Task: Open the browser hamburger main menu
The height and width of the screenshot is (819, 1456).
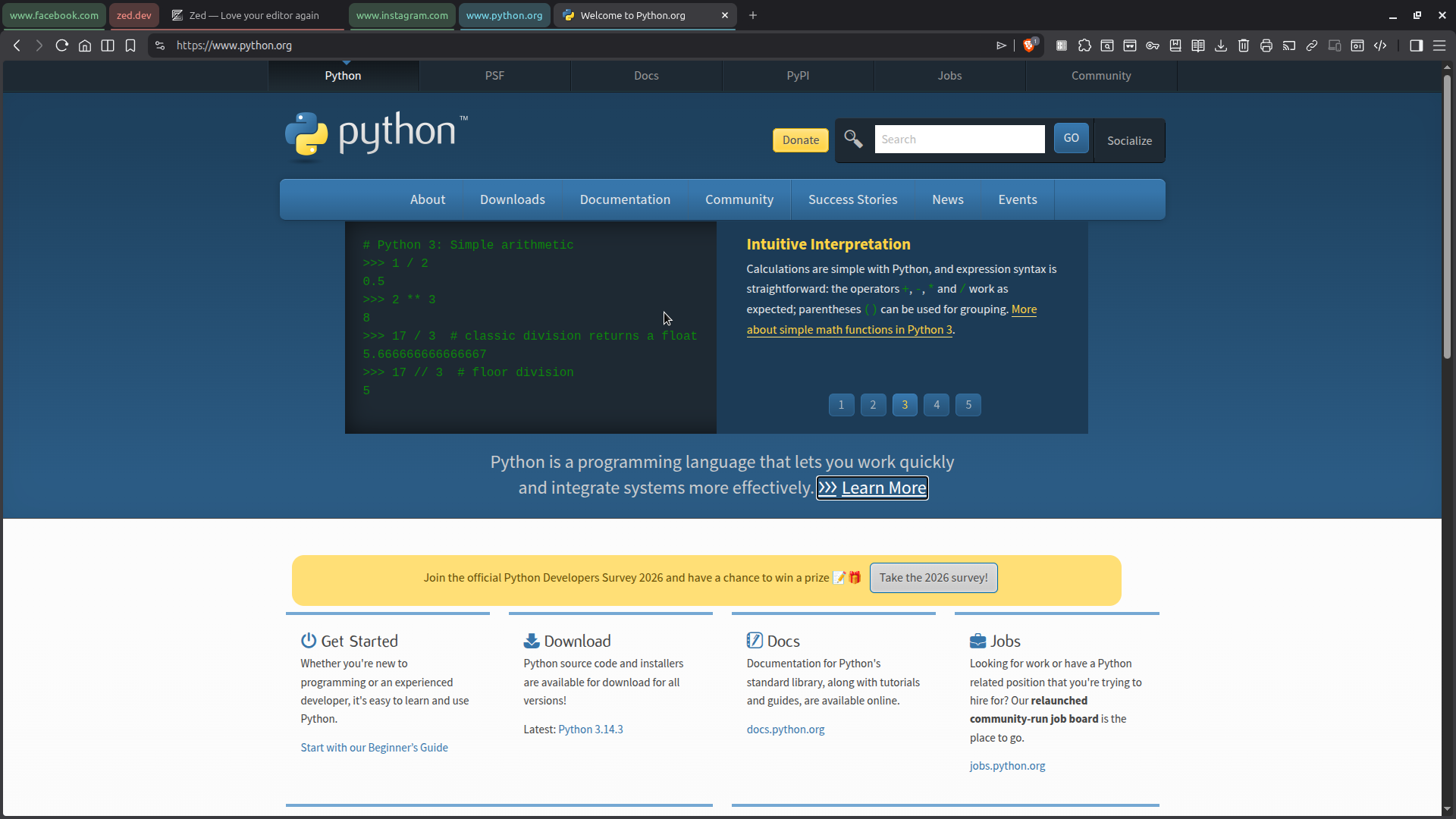Action: tap(1439, 45)
